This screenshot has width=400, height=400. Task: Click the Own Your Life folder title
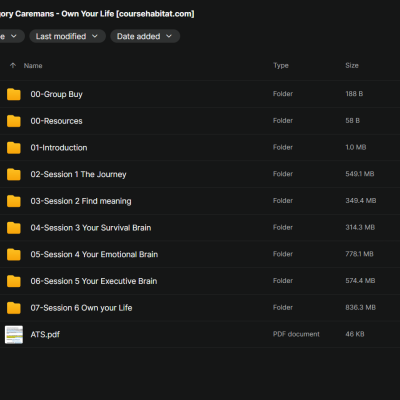coord(97,14)
